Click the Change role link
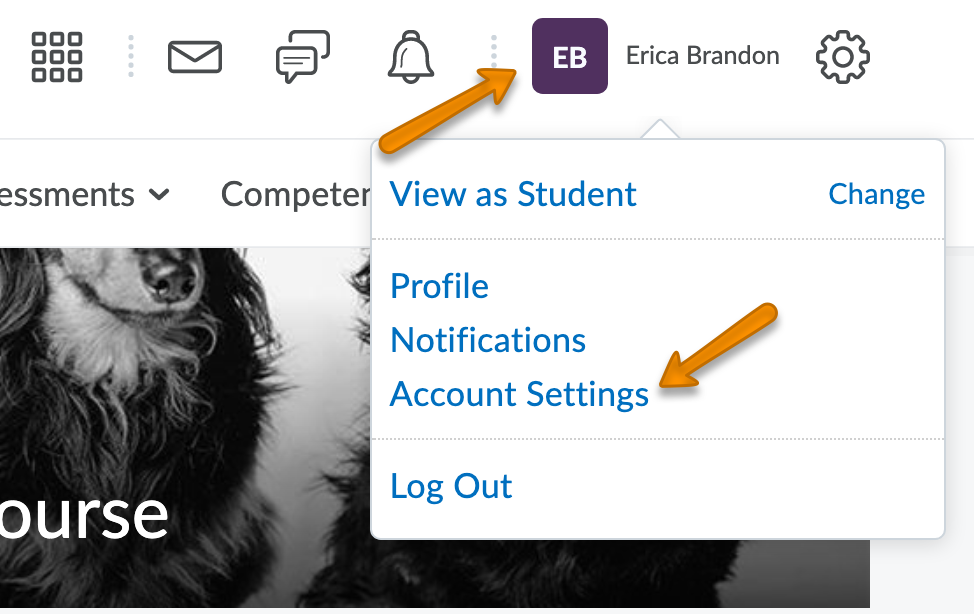 pyautogui.click(x=876, y=194)
